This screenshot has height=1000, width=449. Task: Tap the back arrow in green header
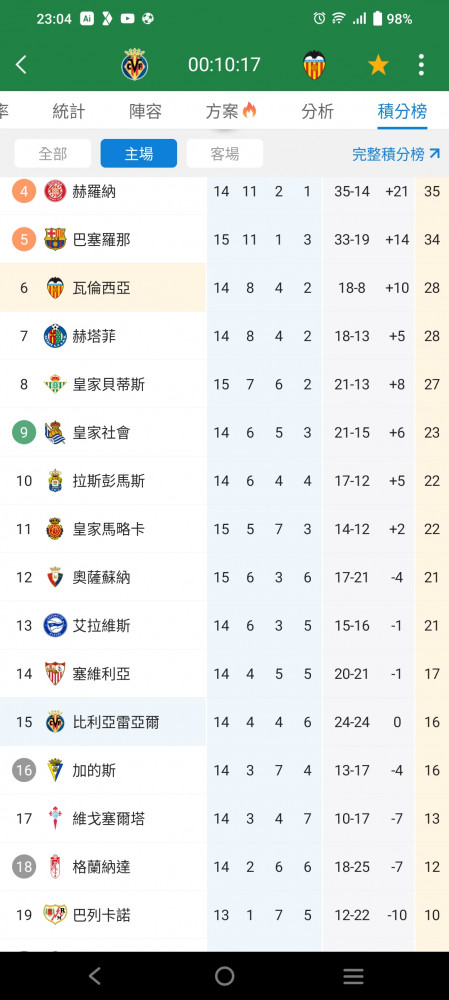(x=21, y=64)
